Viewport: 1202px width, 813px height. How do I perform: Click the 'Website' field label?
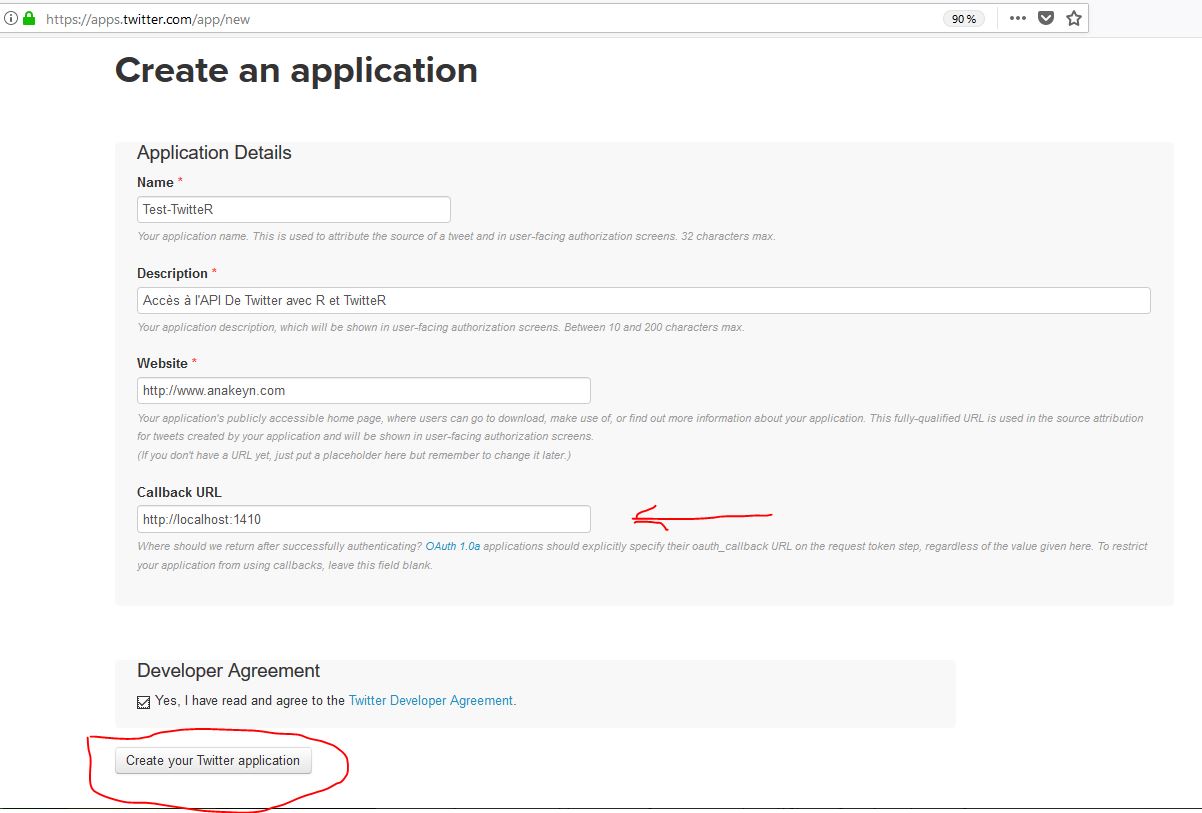click(162, 363)
